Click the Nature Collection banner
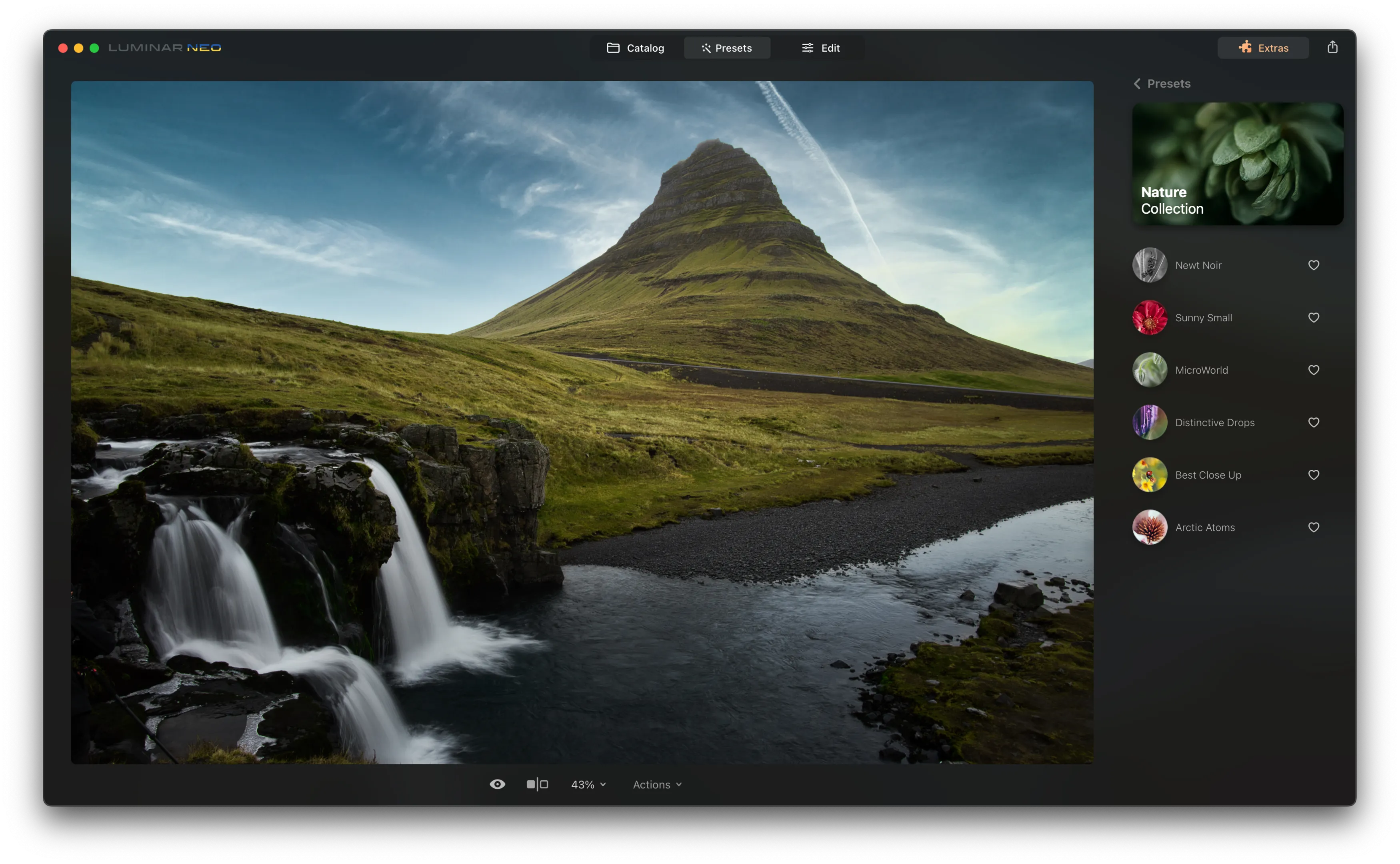 coord(1237,164)
